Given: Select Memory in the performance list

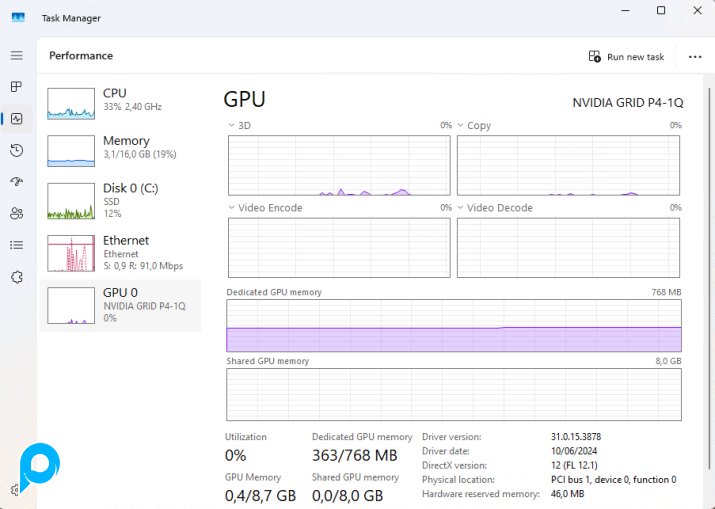Looking at the screenshot, I should 120,147.
